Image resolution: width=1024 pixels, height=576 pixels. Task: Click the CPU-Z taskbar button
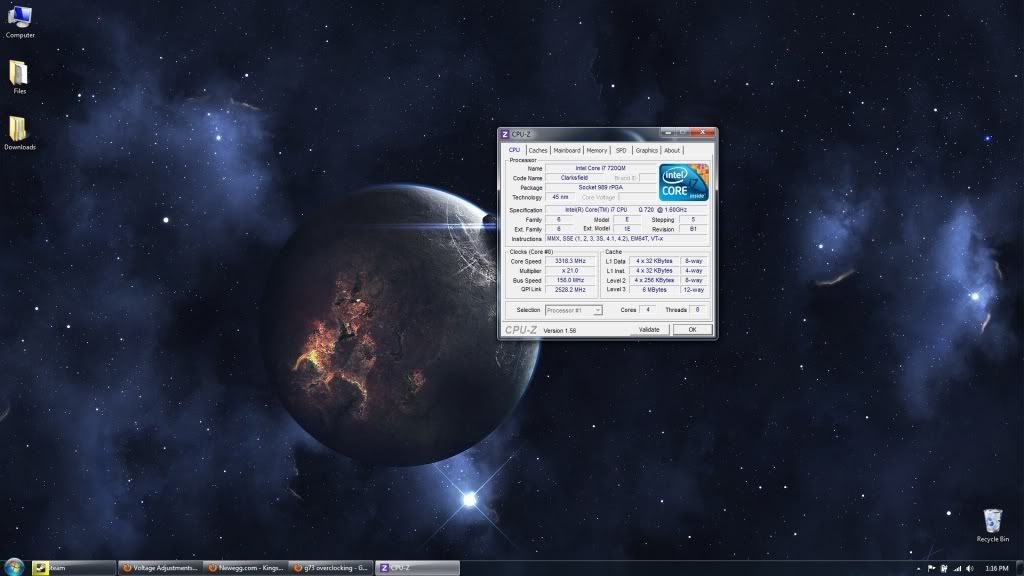click(417, 568)
